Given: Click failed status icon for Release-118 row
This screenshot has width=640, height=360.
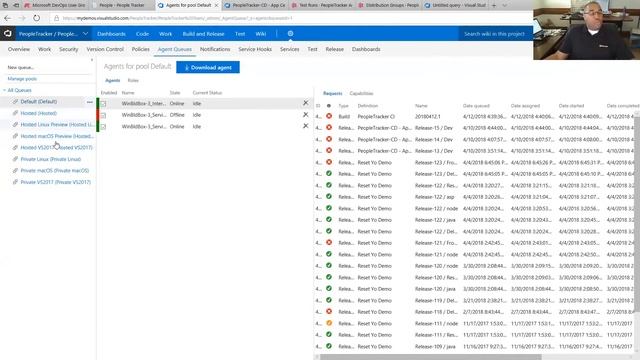Looking at the screenshot, I should pyautogui.click(x=329, y=312).
